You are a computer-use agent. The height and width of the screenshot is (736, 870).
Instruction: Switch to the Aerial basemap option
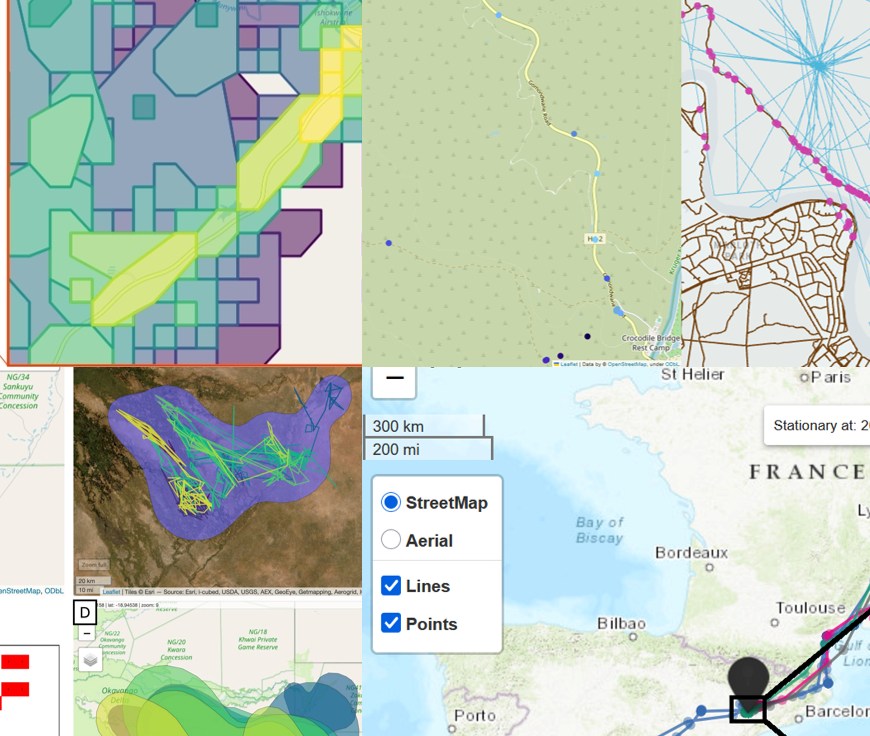pyautogui.click(x=391, y=540)
